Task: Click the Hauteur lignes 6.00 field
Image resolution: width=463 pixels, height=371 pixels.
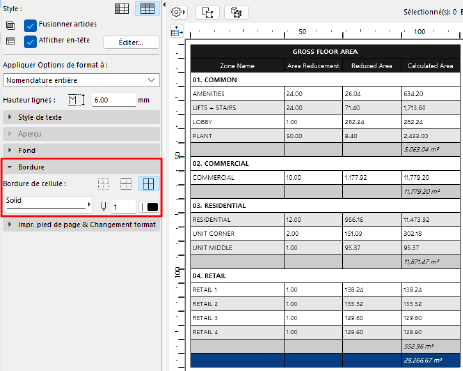Action: coord(114,100)
